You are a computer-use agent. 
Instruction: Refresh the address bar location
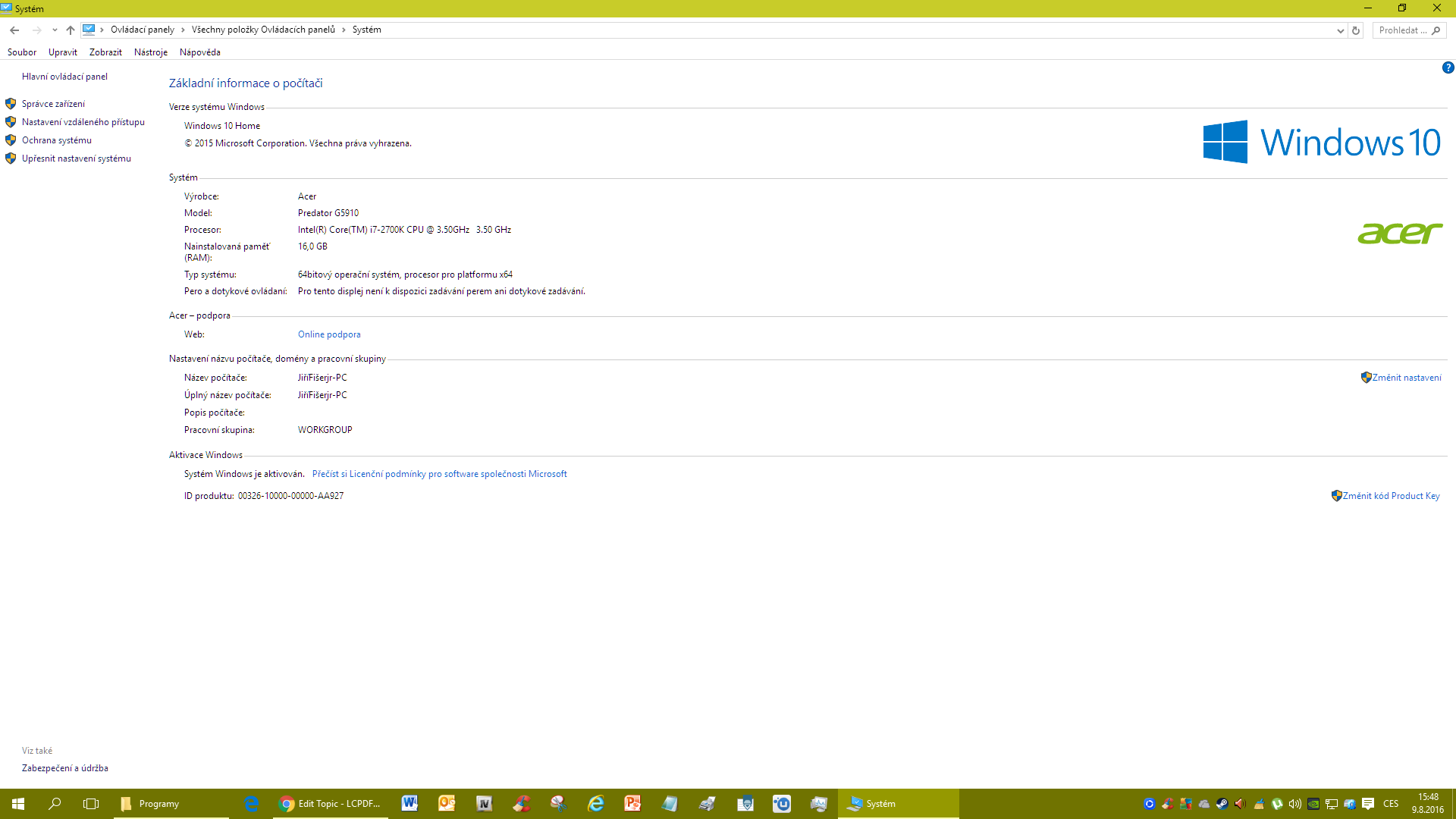[x=1356, y=30]
